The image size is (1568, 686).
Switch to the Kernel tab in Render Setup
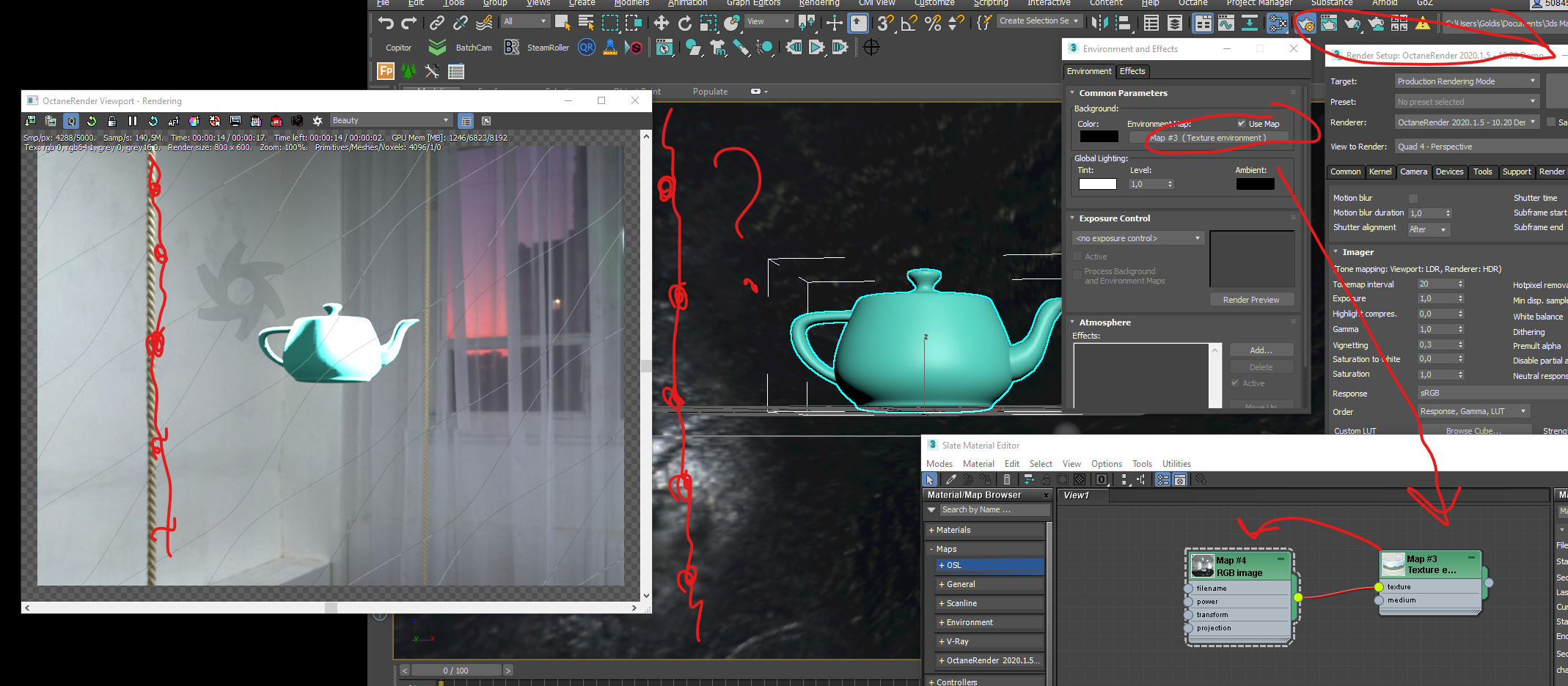click(x=1380, y=171)
